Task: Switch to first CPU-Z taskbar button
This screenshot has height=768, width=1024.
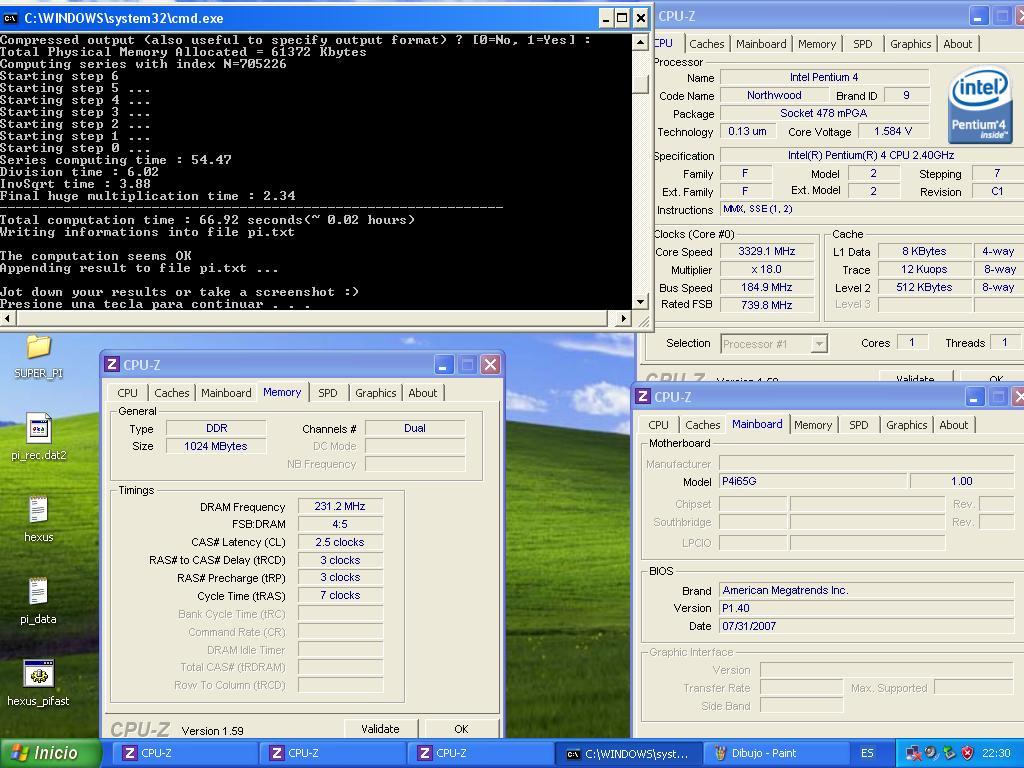Action: pos(184,753)
